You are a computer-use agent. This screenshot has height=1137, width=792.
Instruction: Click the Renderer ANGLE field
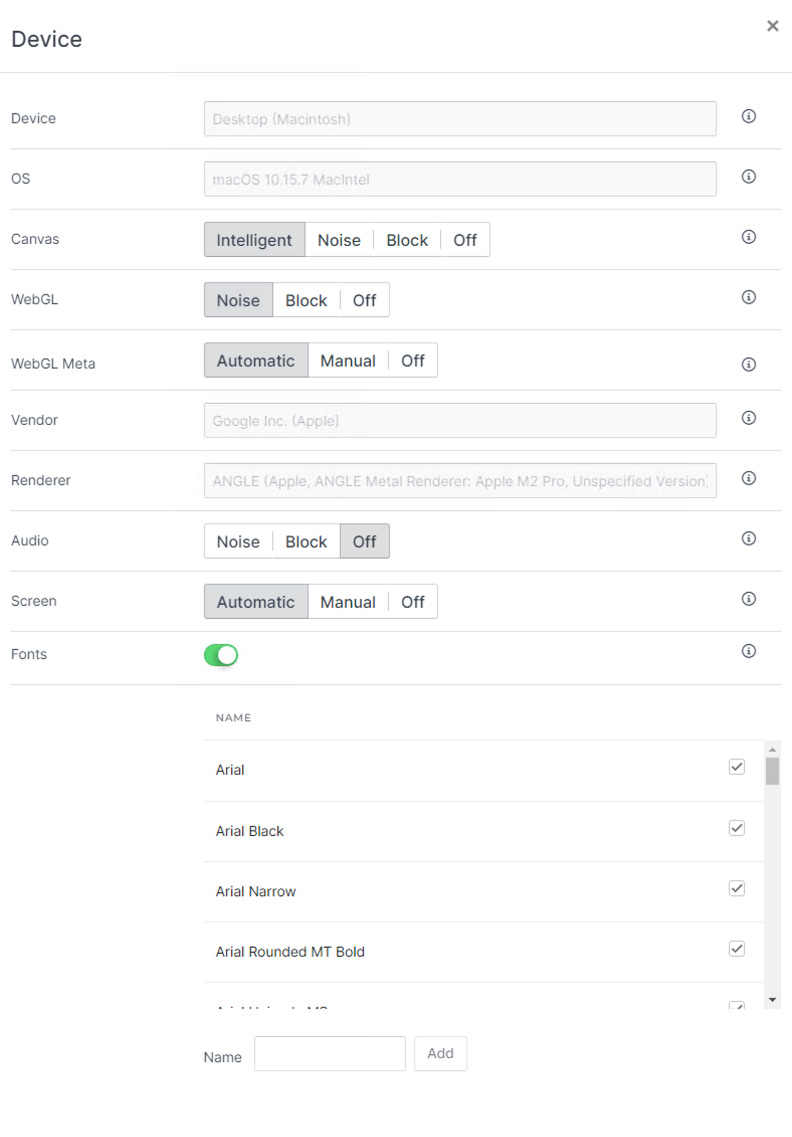[x=460, y=481]
